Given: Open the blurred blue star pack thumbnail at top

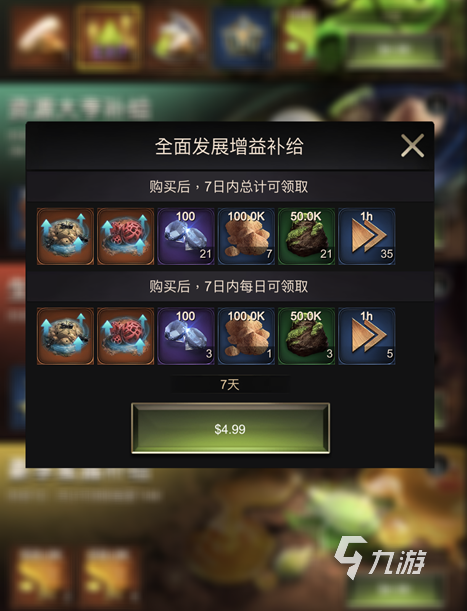Looking at the screenshot, I should pyautogui.click(x=243, y=38).
